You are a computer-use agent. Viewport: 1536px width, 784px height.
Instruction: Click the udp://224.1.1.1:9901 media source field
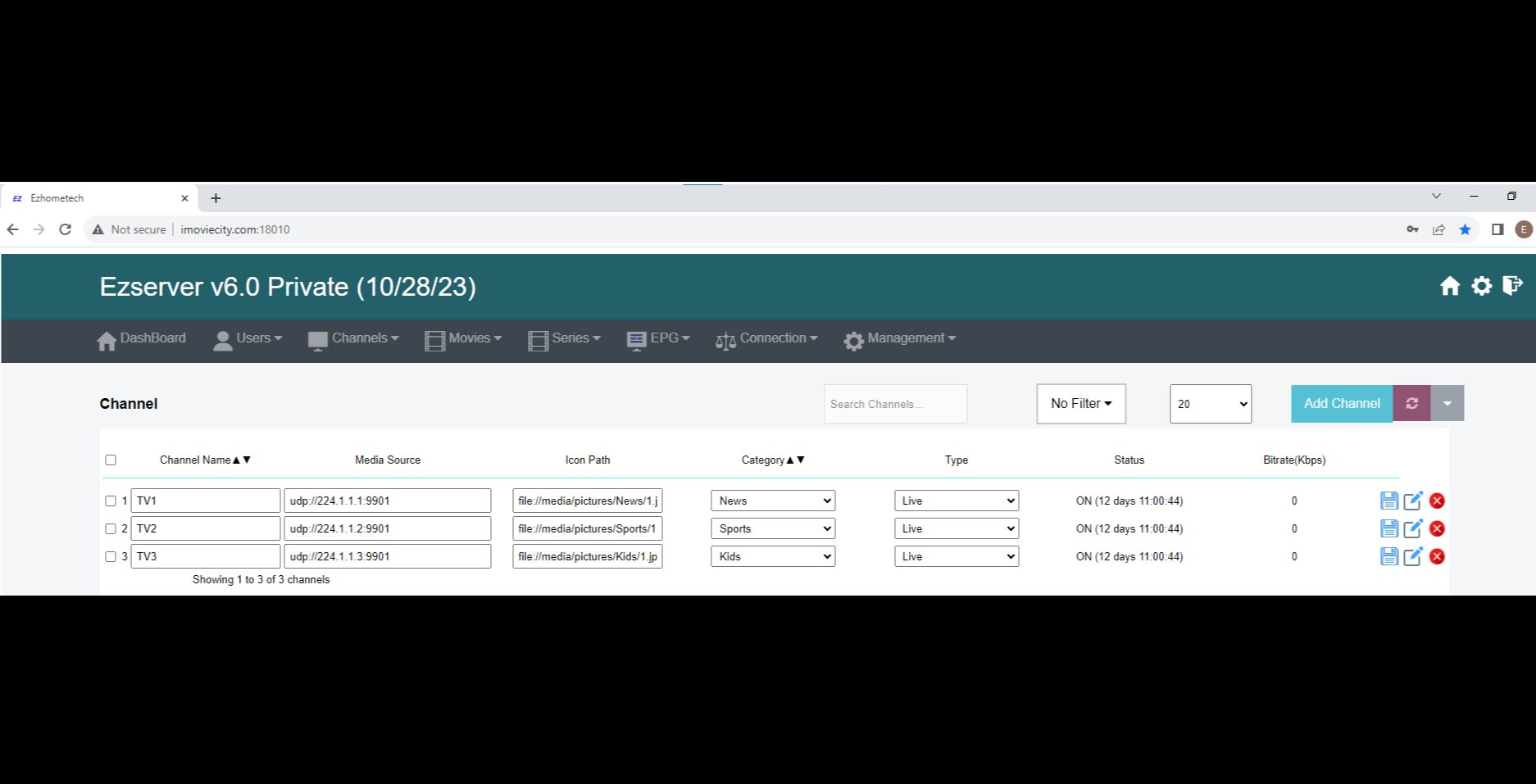coord(388,501)
